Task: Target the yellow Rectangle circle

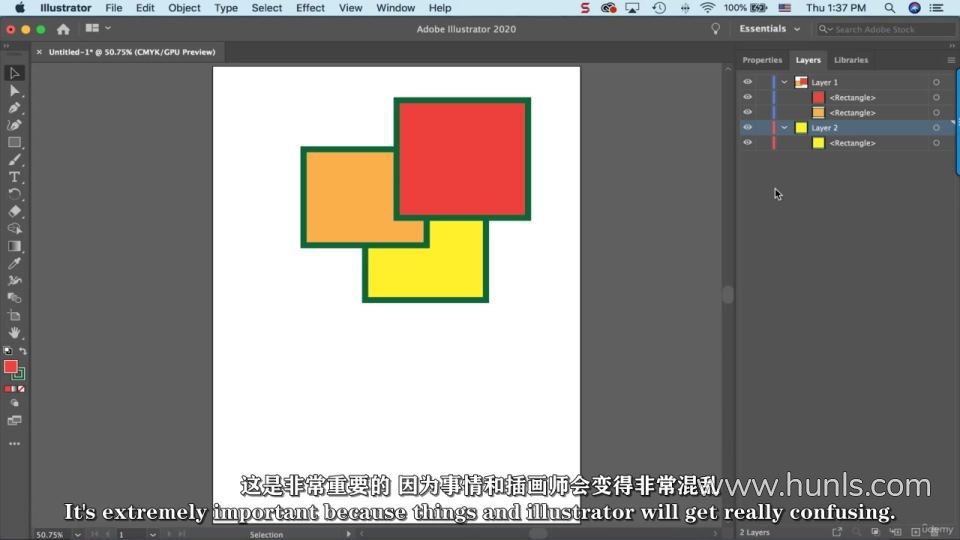Action: point(936,143)
